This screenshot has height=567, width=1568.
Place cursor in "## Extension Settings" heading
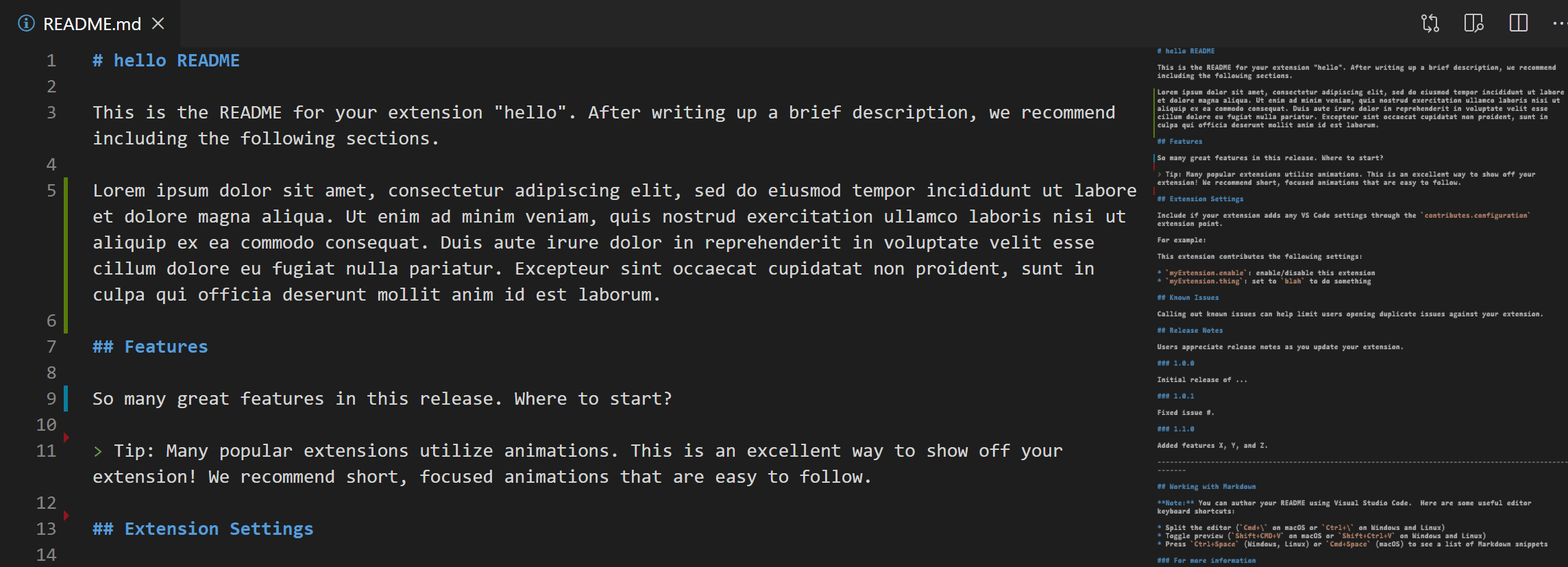tap(218, 529)
